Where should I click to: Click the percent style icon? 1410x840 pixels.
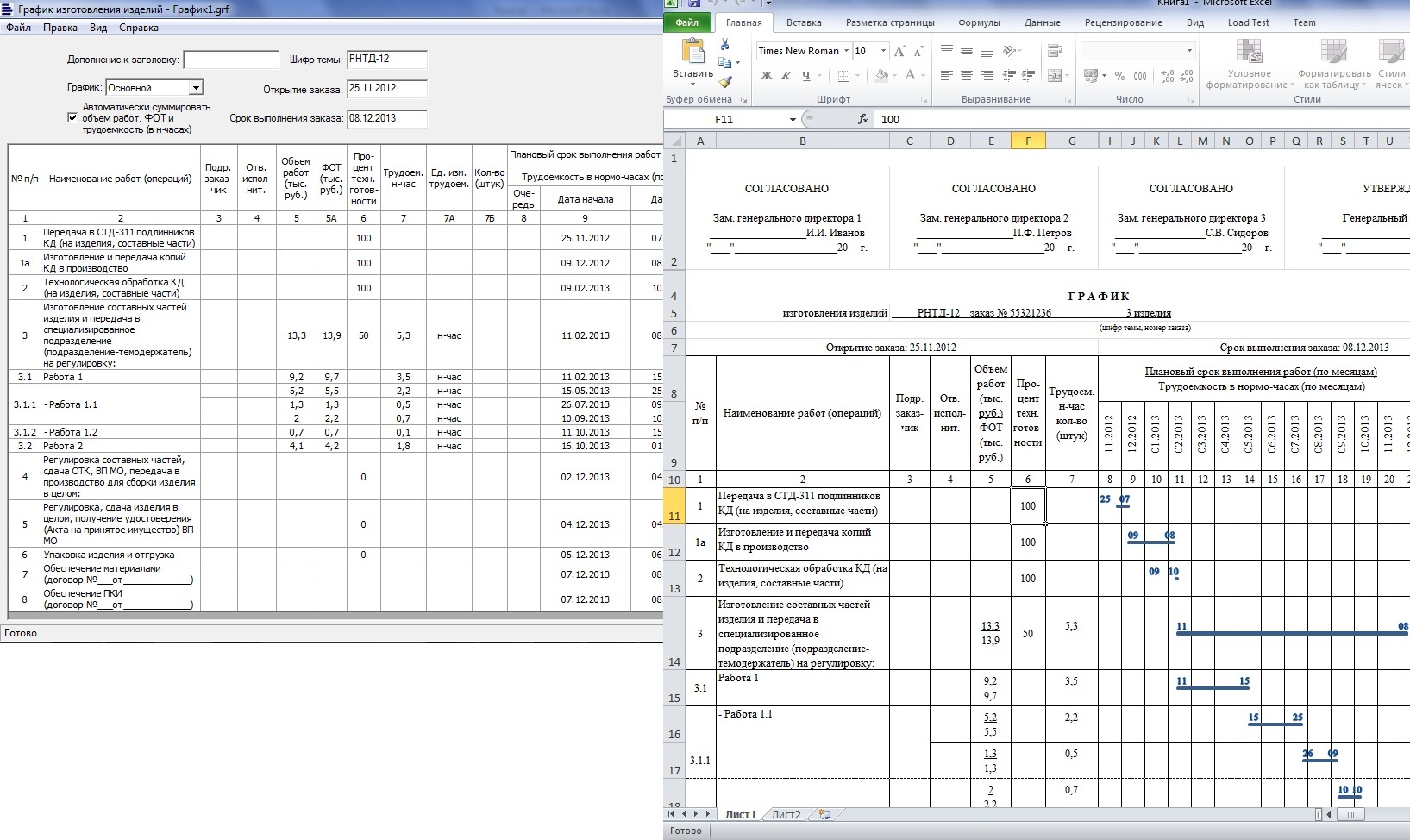click(1119, 76)
